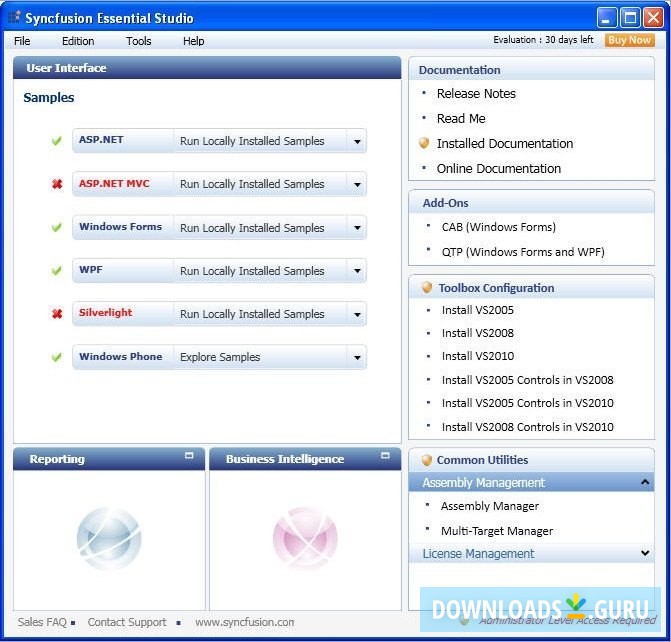This screenshot has width=671, height=642.
Task: Open the File menu
Action: (x=22, y=41)
